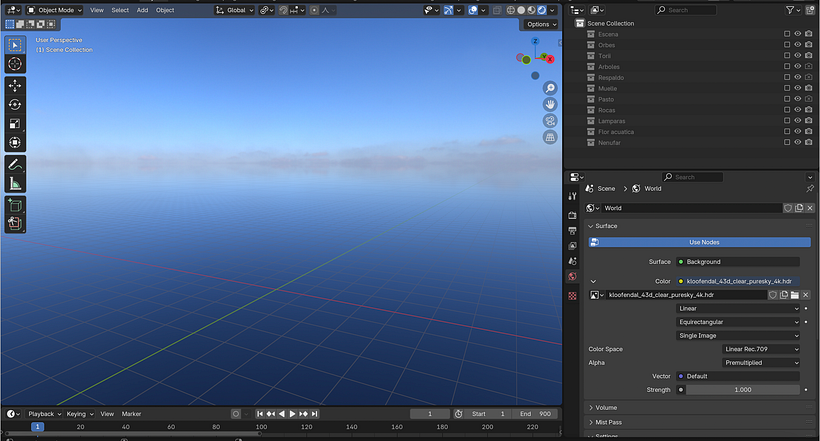Exclude Escena collection checkbox
820x441 pixels.
click(x=787, y=34)
